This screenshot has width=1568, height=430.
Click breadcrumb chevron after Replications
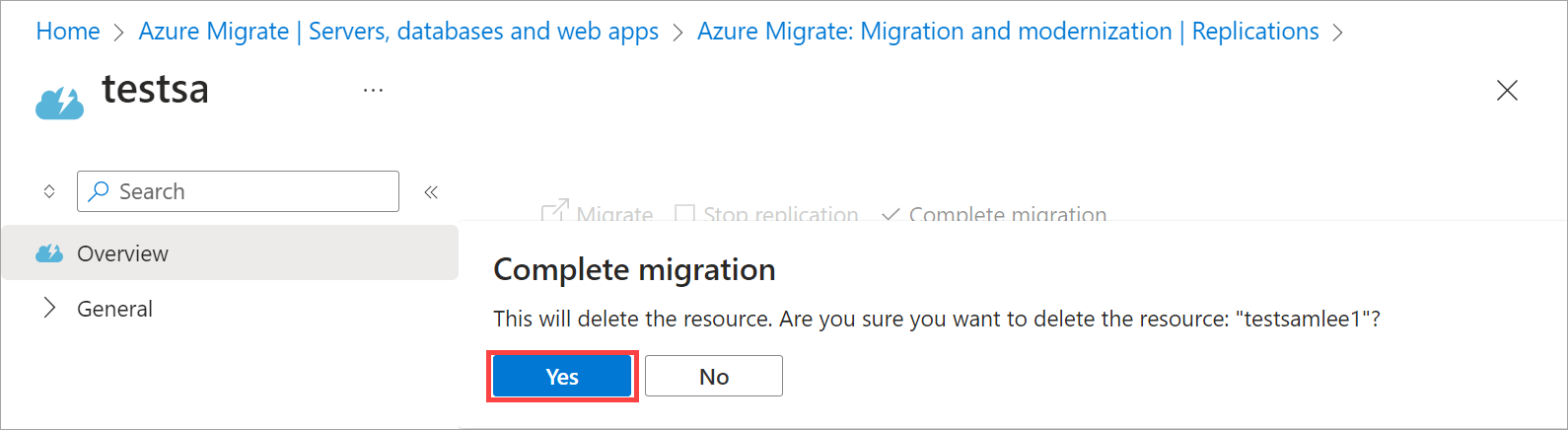[x=1337, y=33]
